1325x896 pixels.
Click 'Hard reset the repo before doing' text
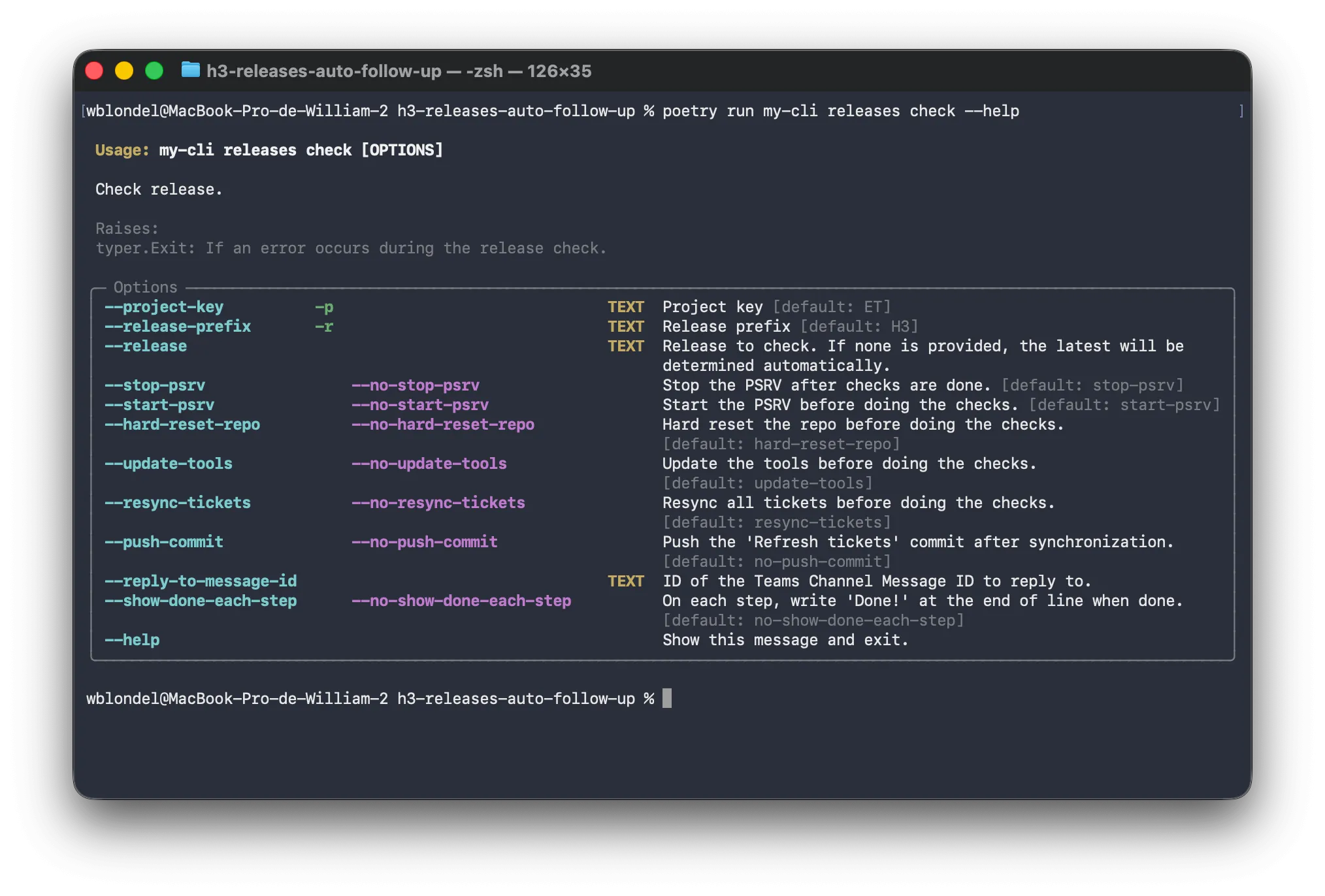[809, 424]
